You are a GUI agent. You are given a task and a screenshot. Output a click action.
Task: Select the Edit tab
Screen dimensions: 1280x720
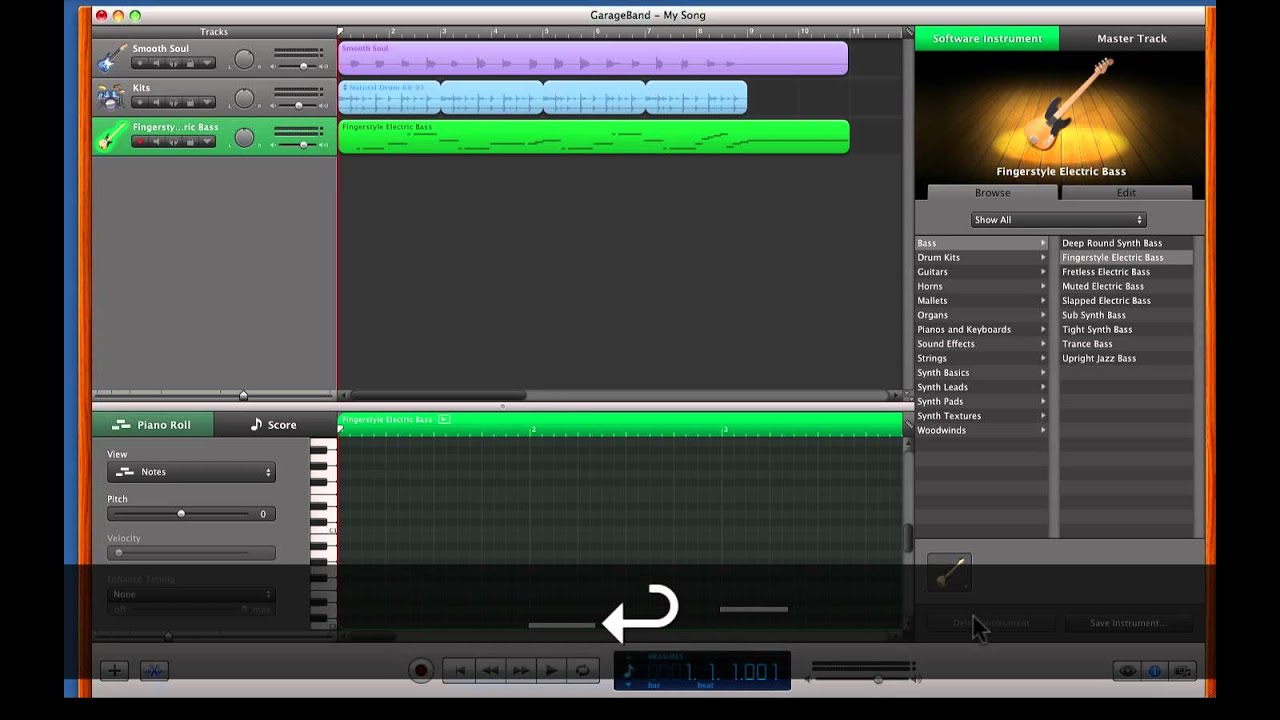1126,192
